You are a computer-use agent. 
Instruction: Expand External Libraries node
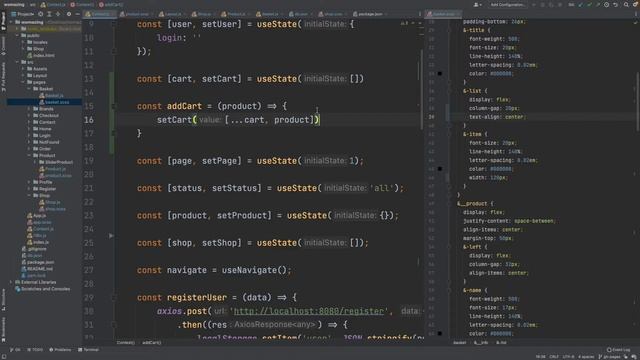tap(11, 282)
